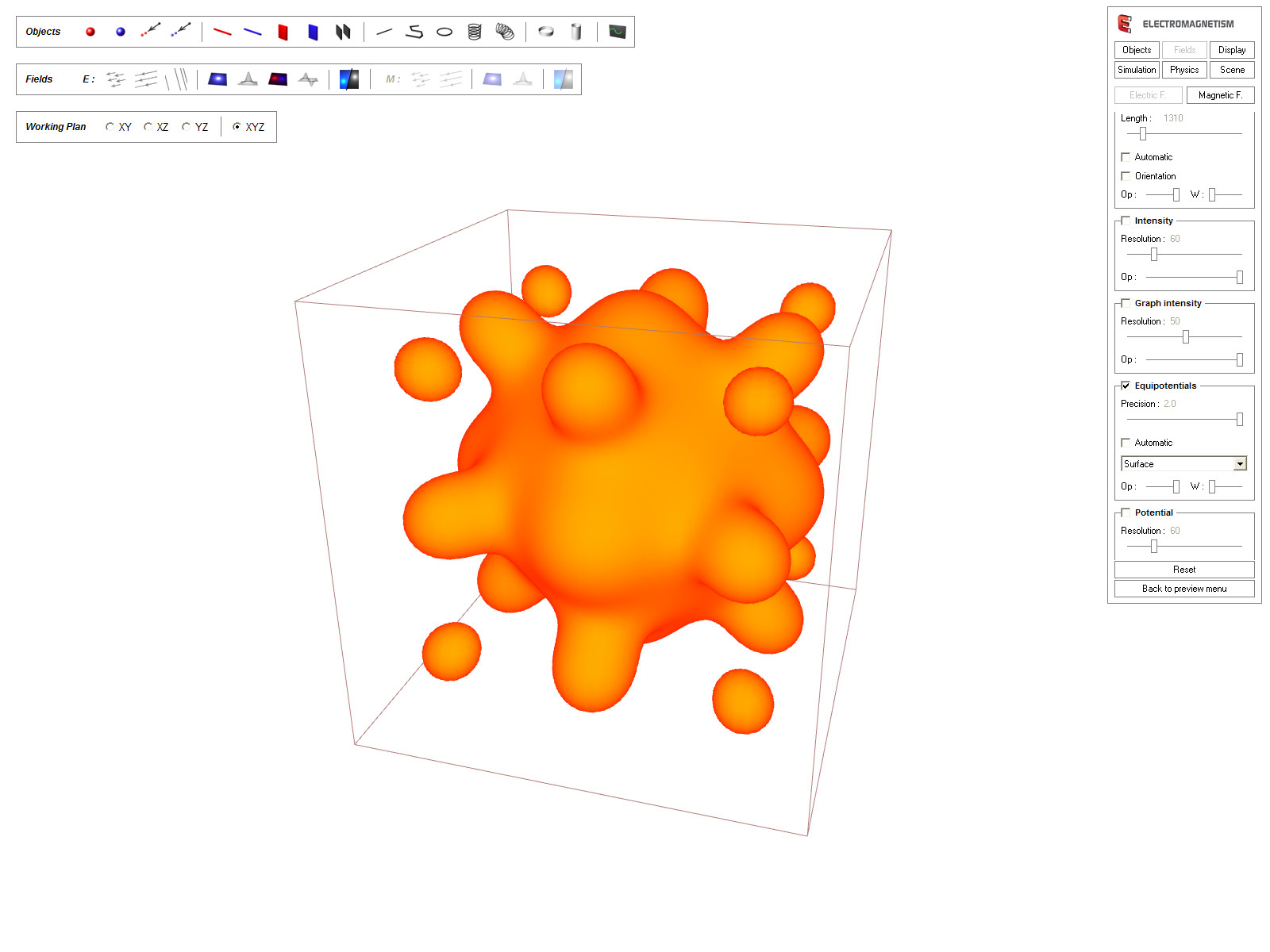
Task: Select the red positive charge object tool
Action: tap(90, 32)
